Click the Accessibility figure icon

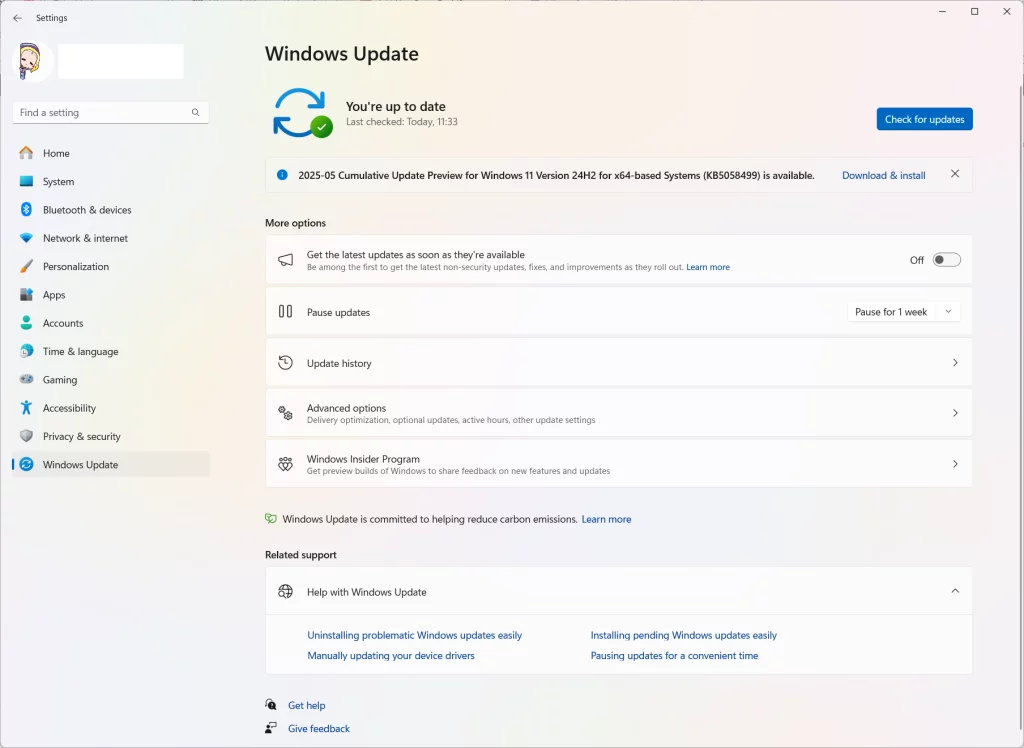(x=26, y=408)
